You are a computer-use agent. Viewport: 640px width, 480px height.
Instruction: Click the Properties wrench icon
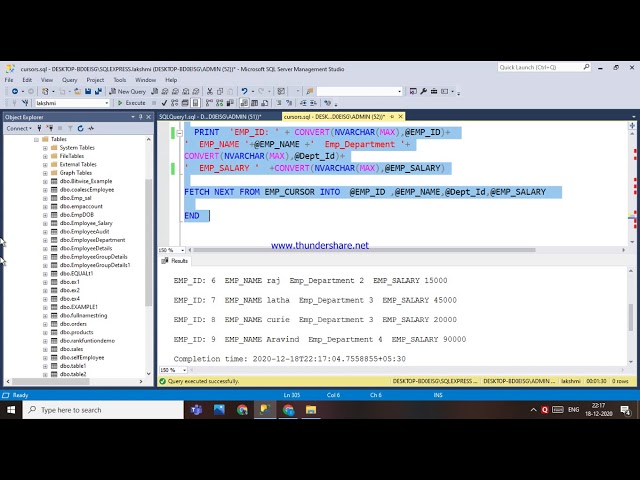[423, 91]
